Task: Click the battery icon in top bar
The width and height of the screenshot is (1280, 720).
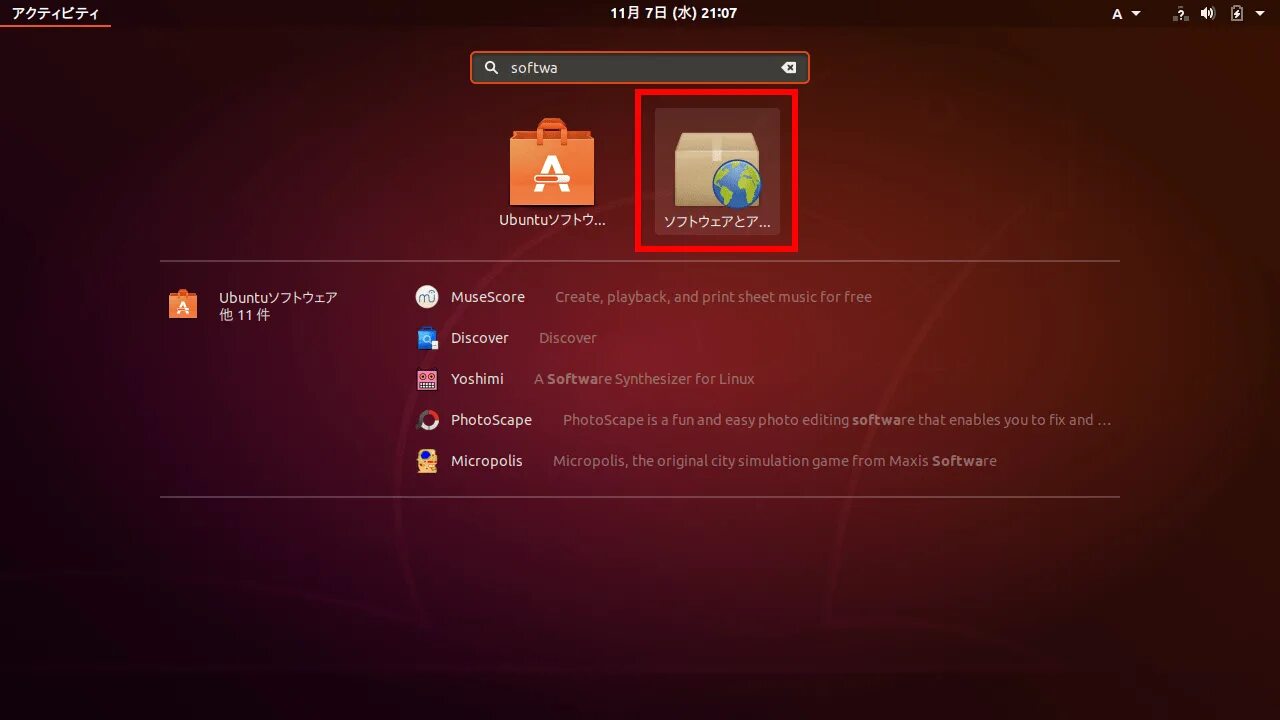Action: click(x=1236, y=13)
